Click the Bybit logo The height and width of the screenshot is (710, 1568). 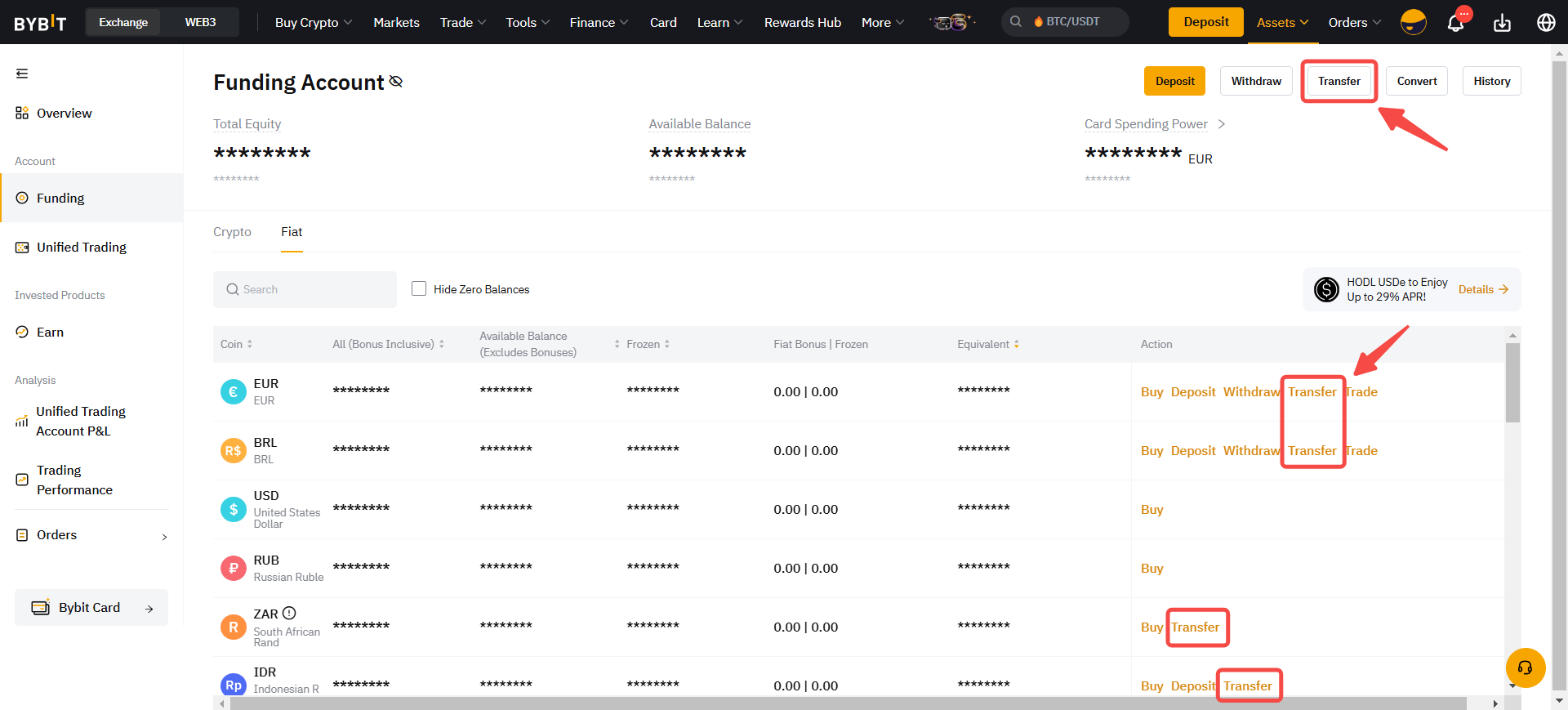40,23
